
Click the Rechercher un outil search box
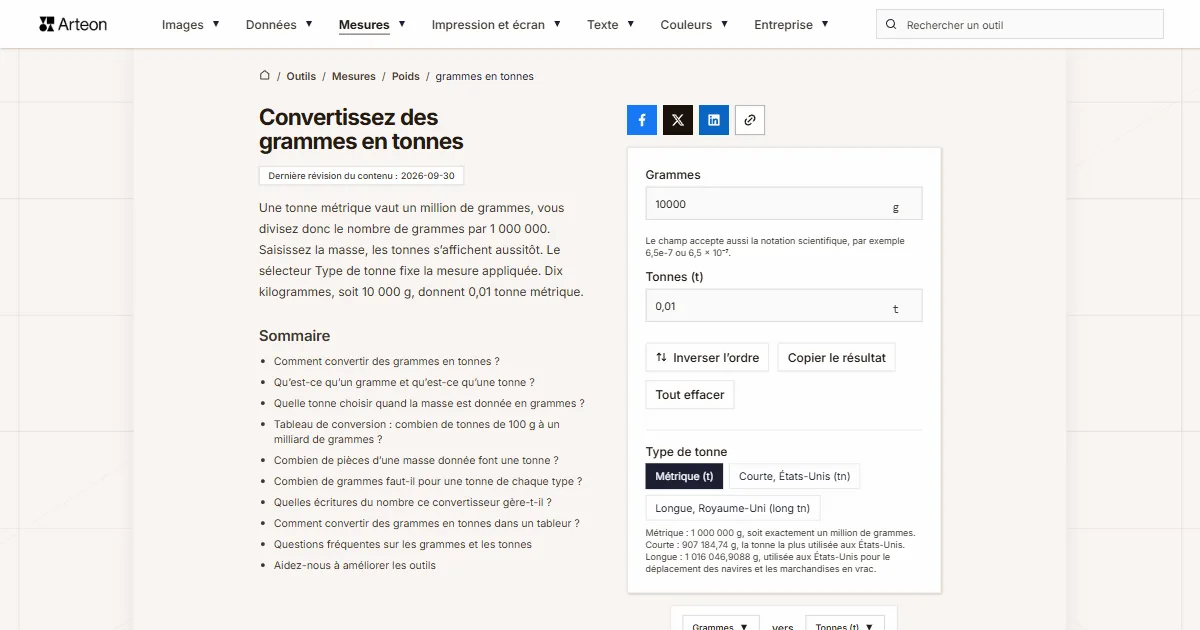point(1020,25)
